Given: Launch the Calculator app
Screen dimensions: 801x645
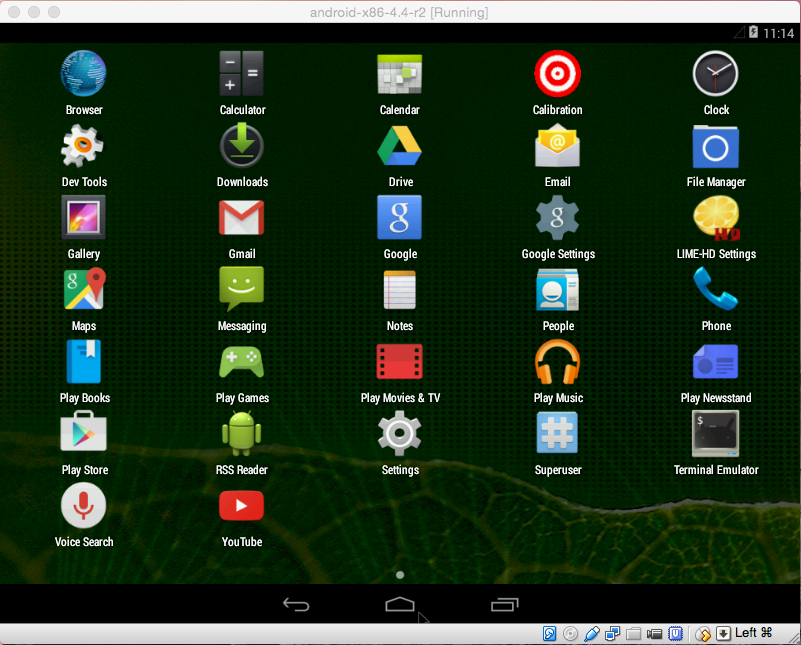Looking at the screenshot, I should click(x=242, y=74).
